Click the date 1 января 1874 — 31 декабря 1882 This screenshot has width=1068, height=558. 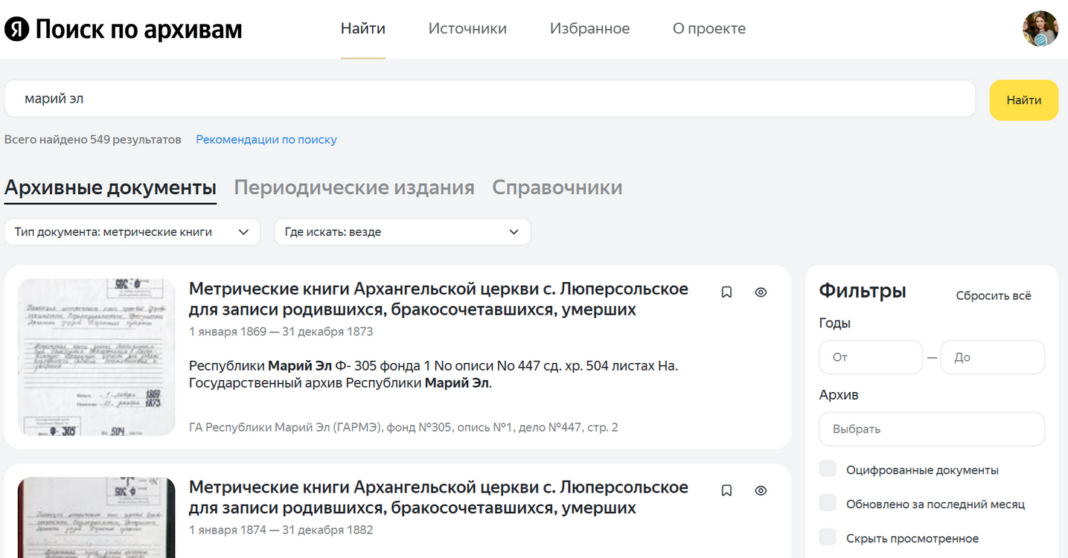(281, 530)
